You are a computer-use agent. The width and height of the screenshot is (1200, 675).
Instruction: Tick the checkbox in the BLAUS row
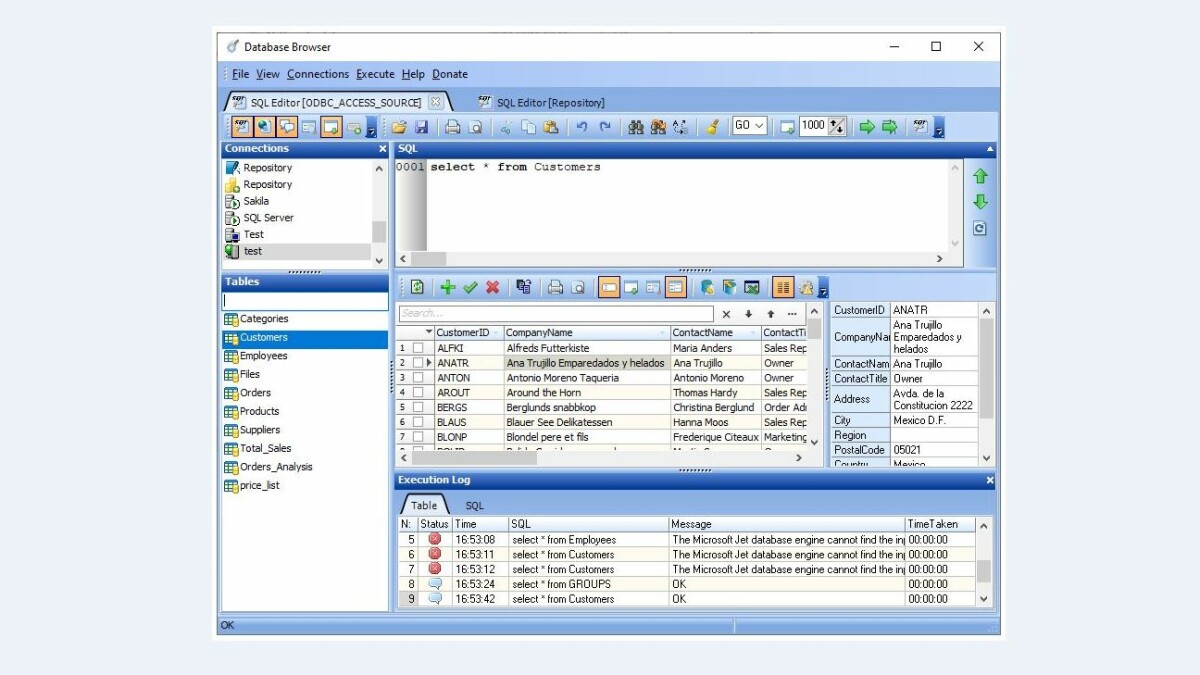point(418,423)
